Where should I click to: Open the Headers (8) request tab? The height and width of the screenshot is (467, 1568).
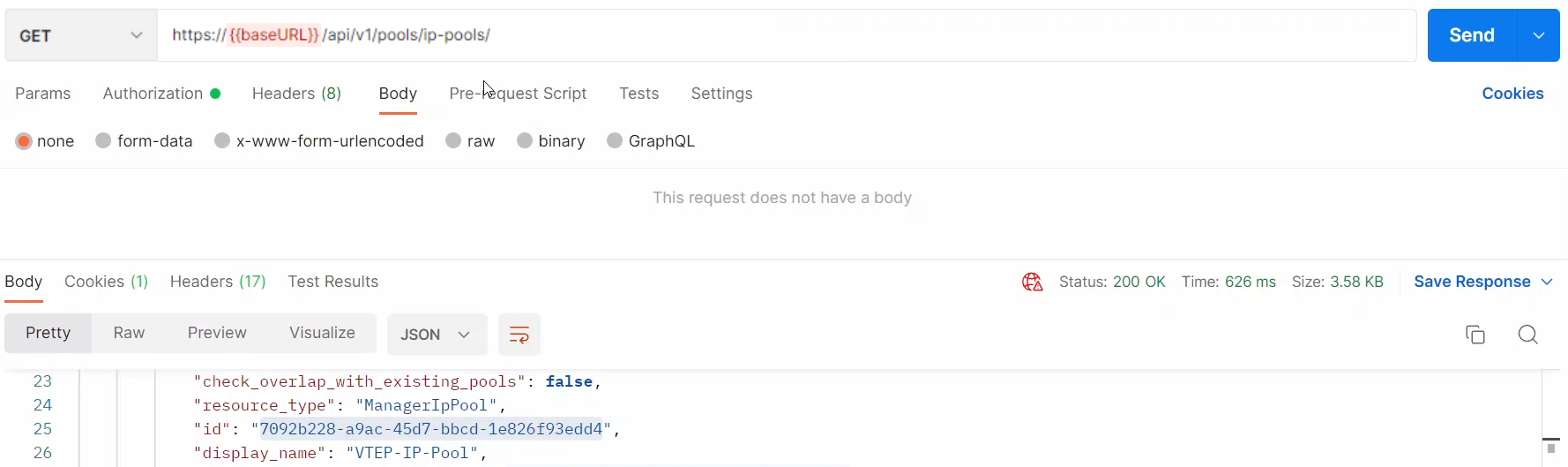click(296, 94)
